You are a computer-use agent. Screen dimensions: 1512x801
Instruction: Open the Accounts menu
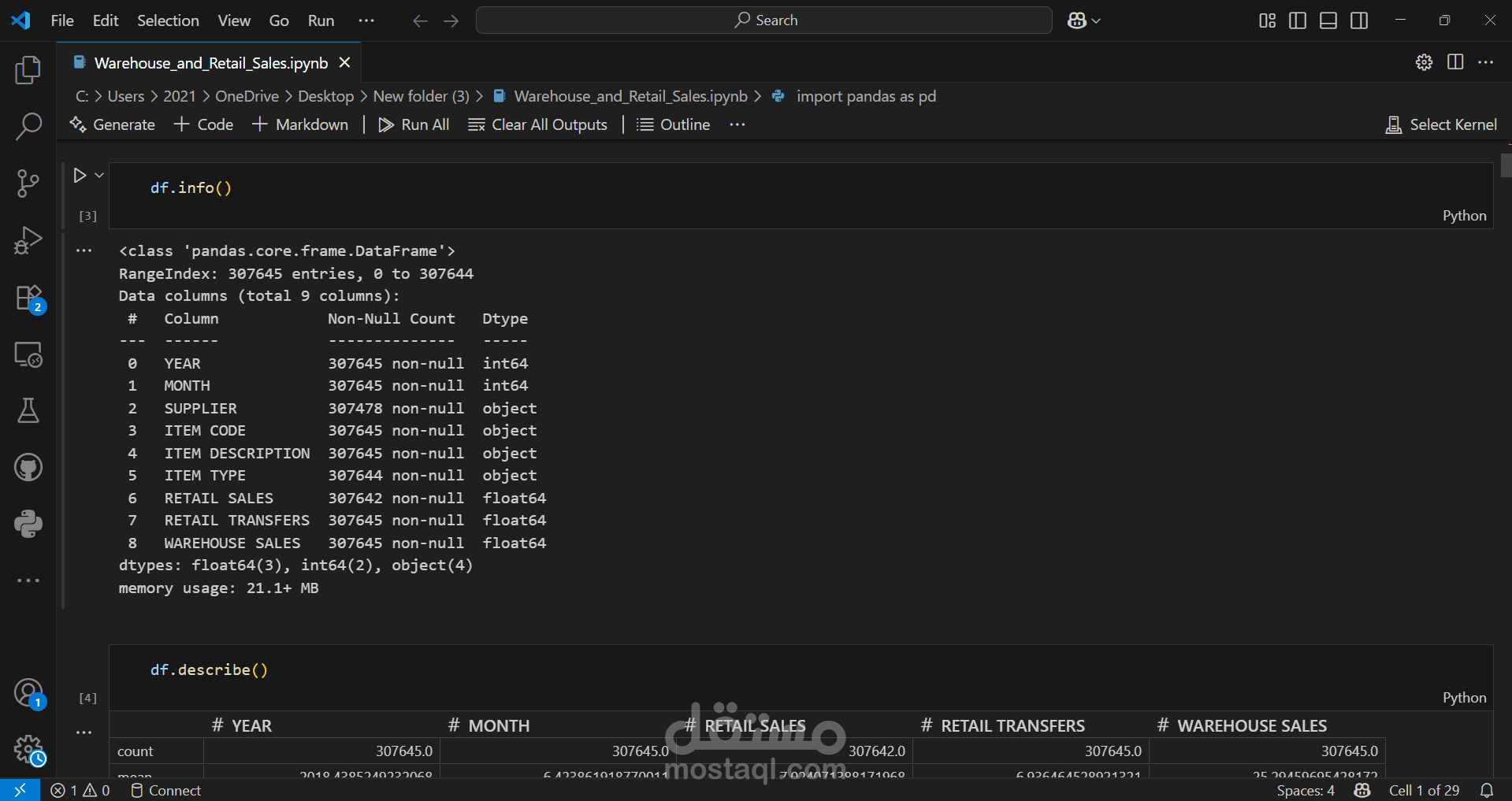(x=28, y=693)
